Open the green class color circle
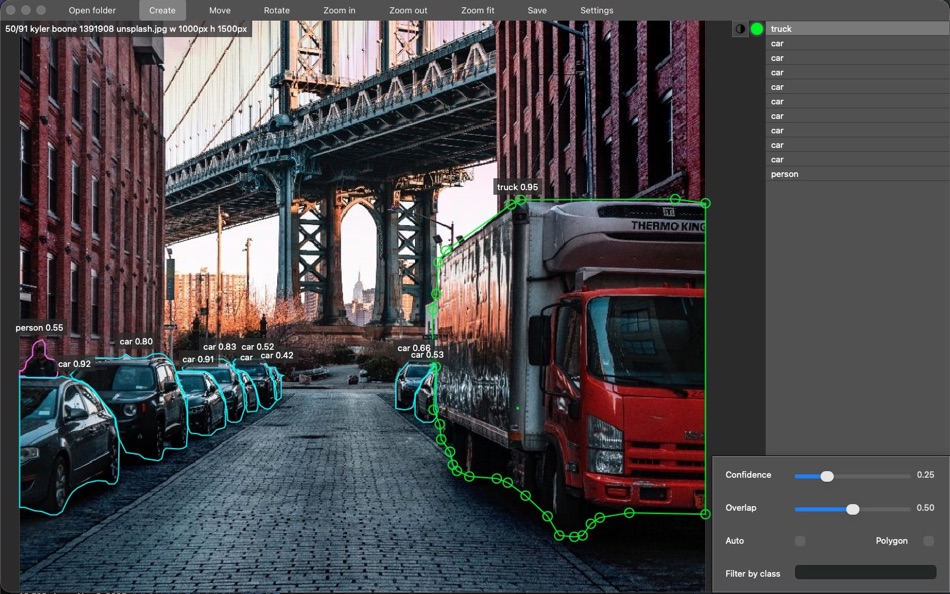This screenshot has height=594, width=950. (x=757, y=28)
